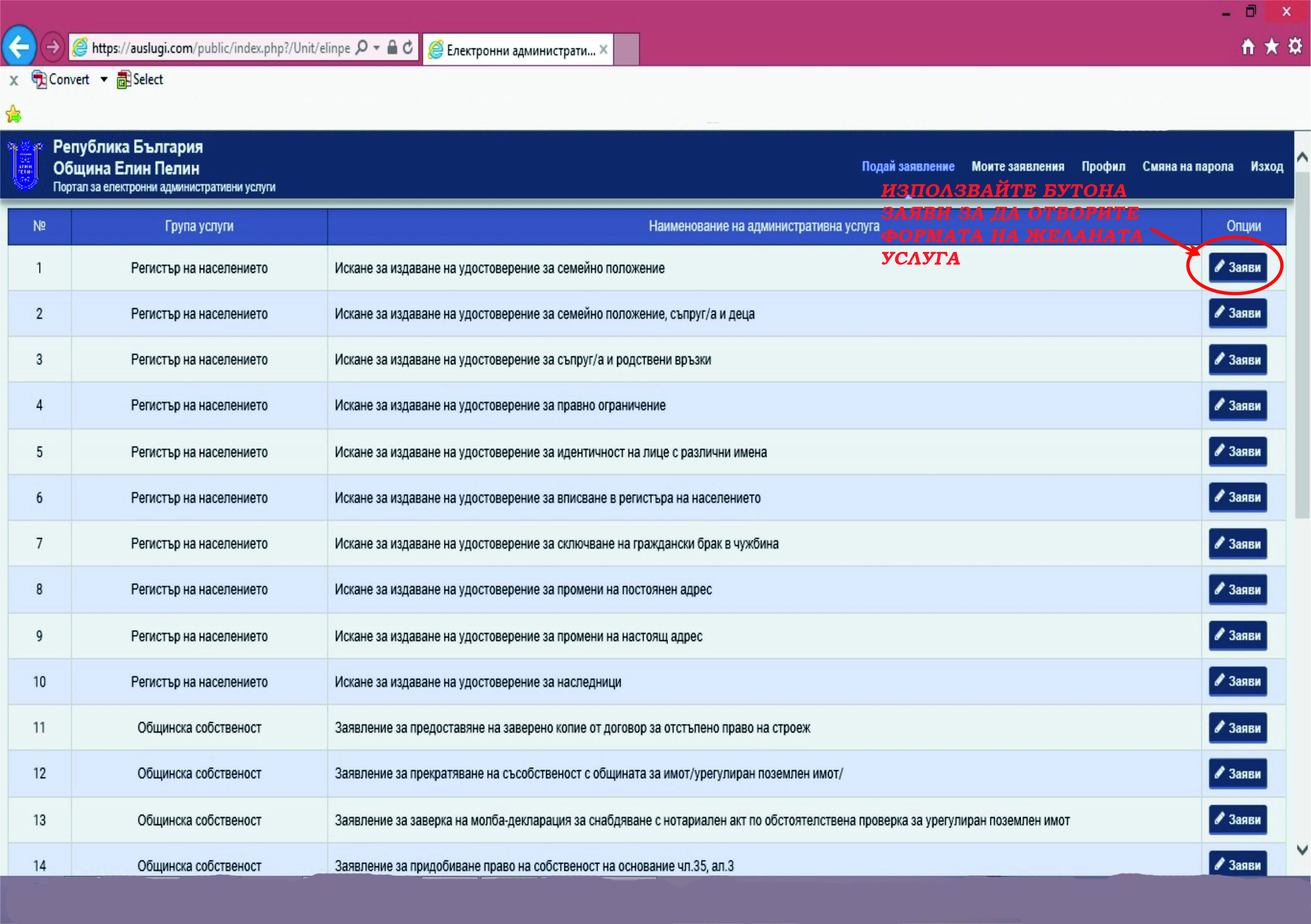Open the Моите заявления menu item
Viewport: 1311px width, 924px height.
1018,167
